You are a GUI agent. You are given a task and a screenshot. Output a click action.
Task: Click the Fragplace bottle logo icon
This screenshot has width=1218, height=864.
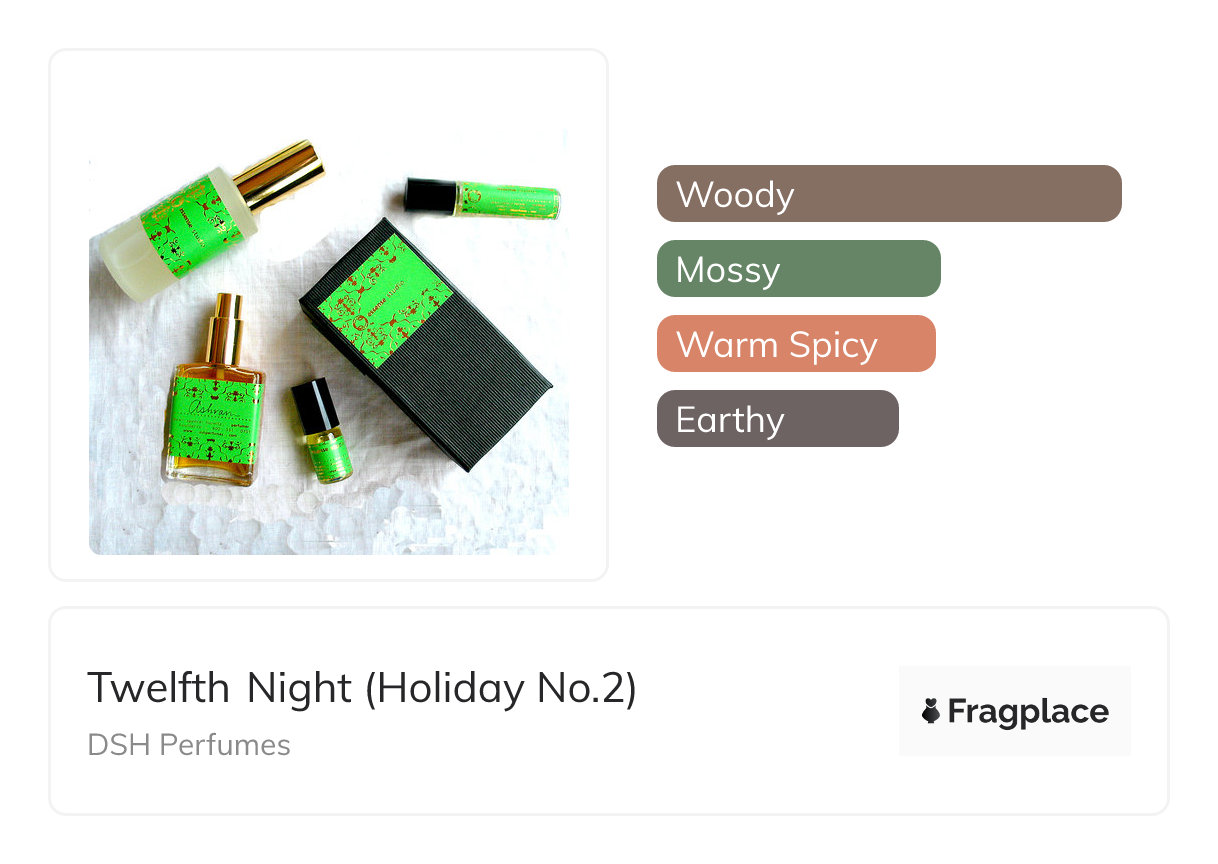[x=931, y=711]
